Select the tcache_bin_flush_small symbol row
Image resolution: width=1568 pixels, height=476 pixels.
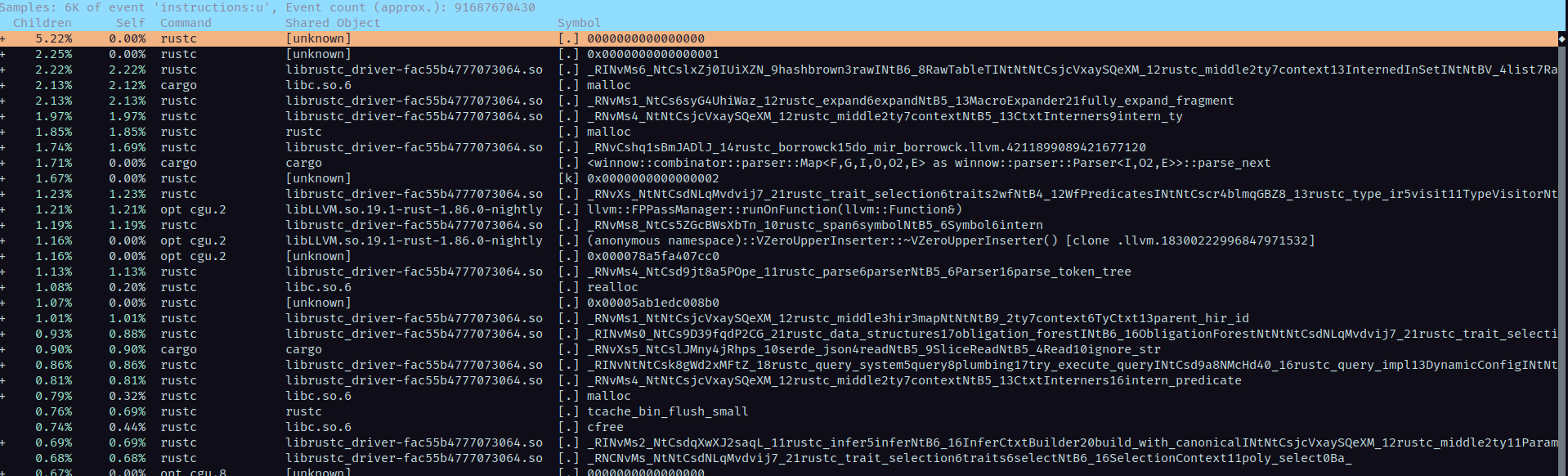coord(667,411)
